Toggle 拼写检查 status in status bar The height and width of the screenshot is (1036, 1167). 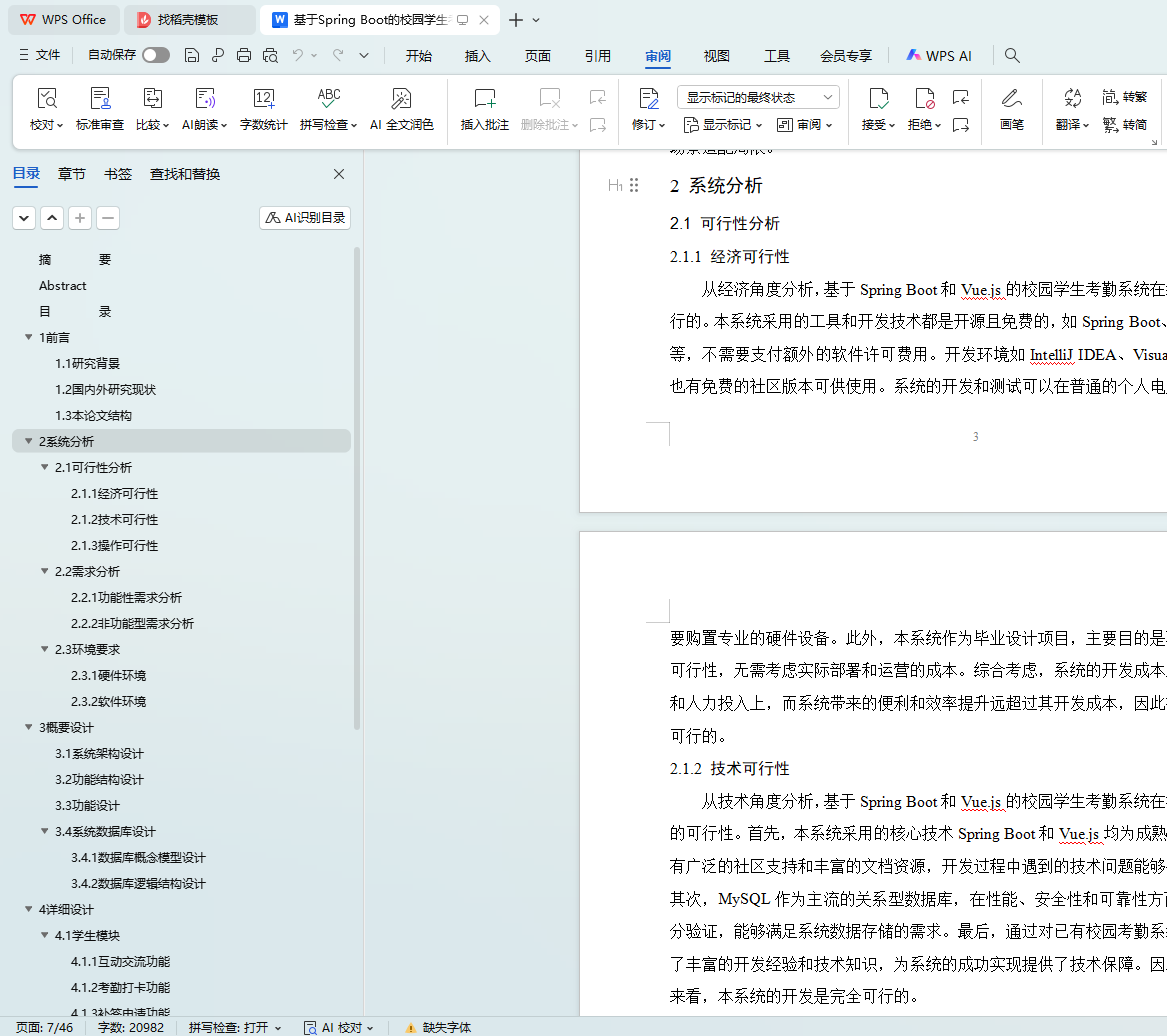pos(235,1027)
